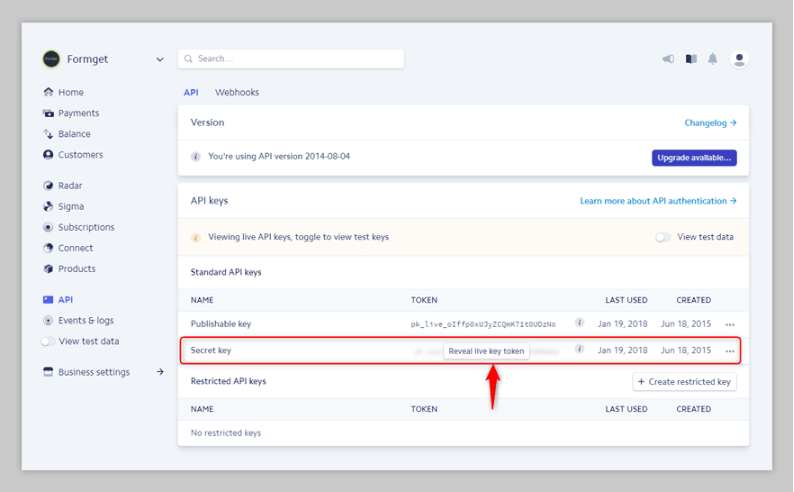Image resolution: width=794 pixels, height=492 pixels.
Task: Click the info icon beside Secret key token
Action: [580, 349]
